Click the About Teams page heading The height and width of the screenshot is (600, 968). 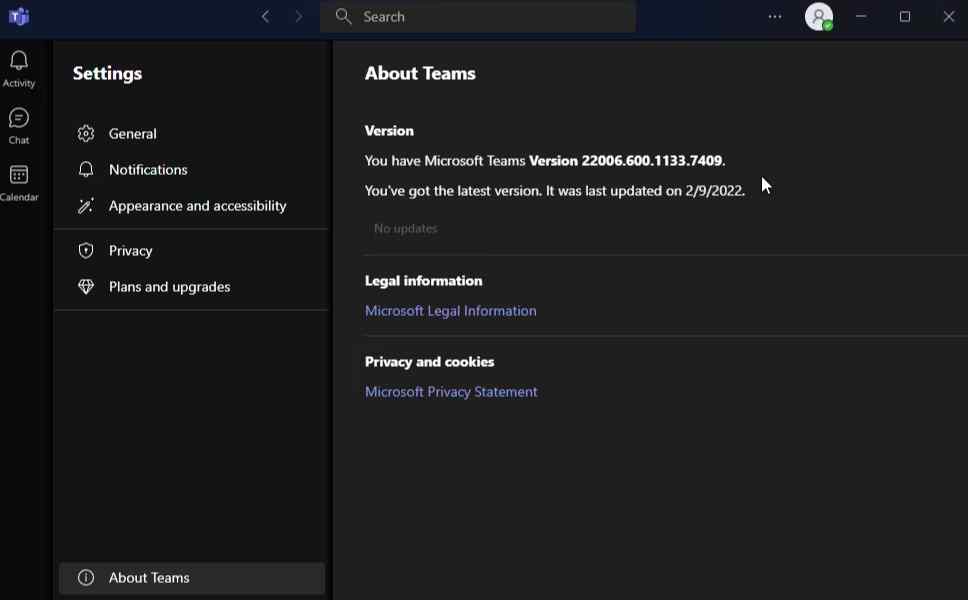(x=420, y=73)
